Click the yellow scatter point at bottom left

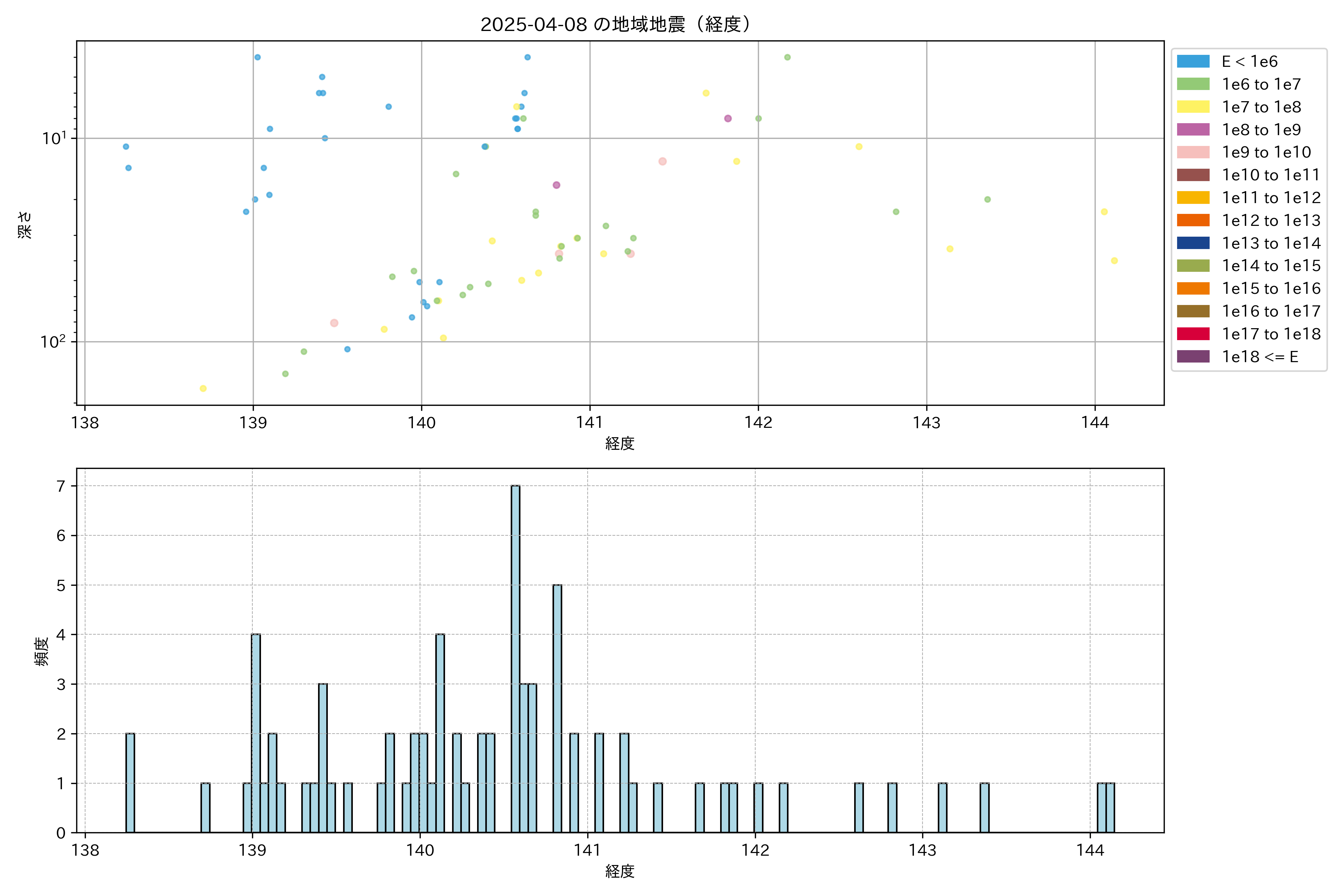click(203, 389)
